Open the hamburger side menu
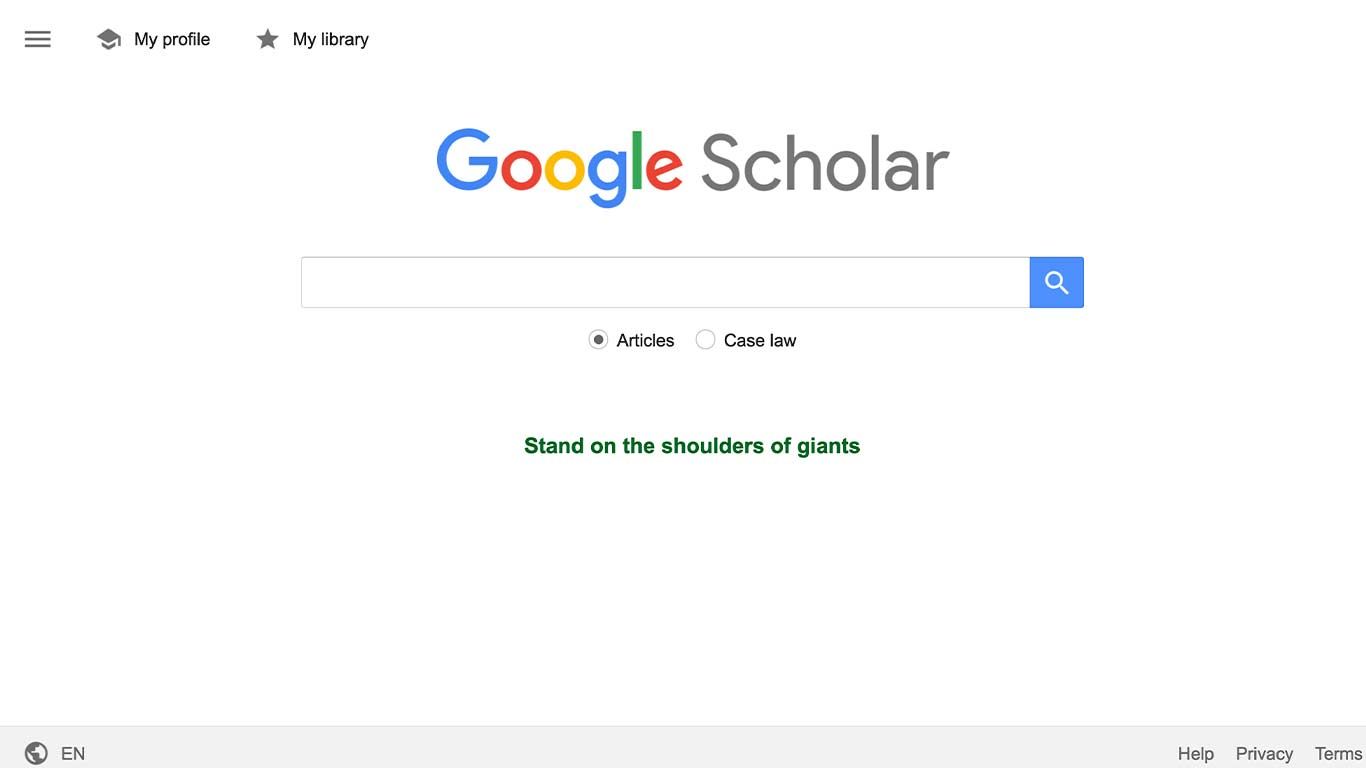1366x768 pixels. click(38, 39)
